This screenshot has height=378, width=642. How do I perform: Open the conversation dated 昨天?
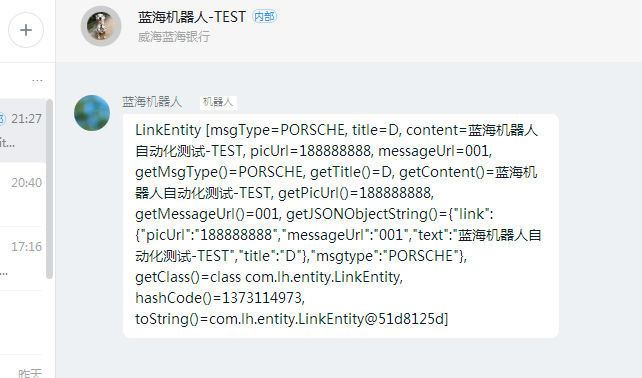[21, 367]
